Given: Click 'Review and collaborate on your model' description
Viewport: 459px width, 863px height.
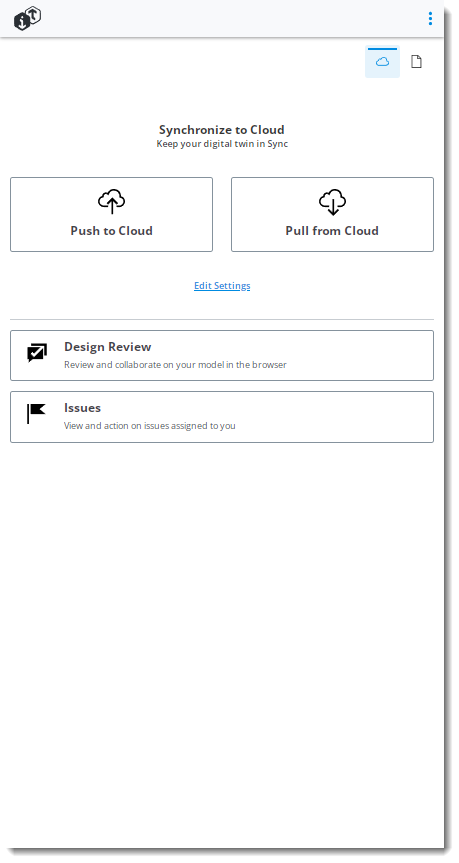Looking at the screenshot, I should [175, 364].
